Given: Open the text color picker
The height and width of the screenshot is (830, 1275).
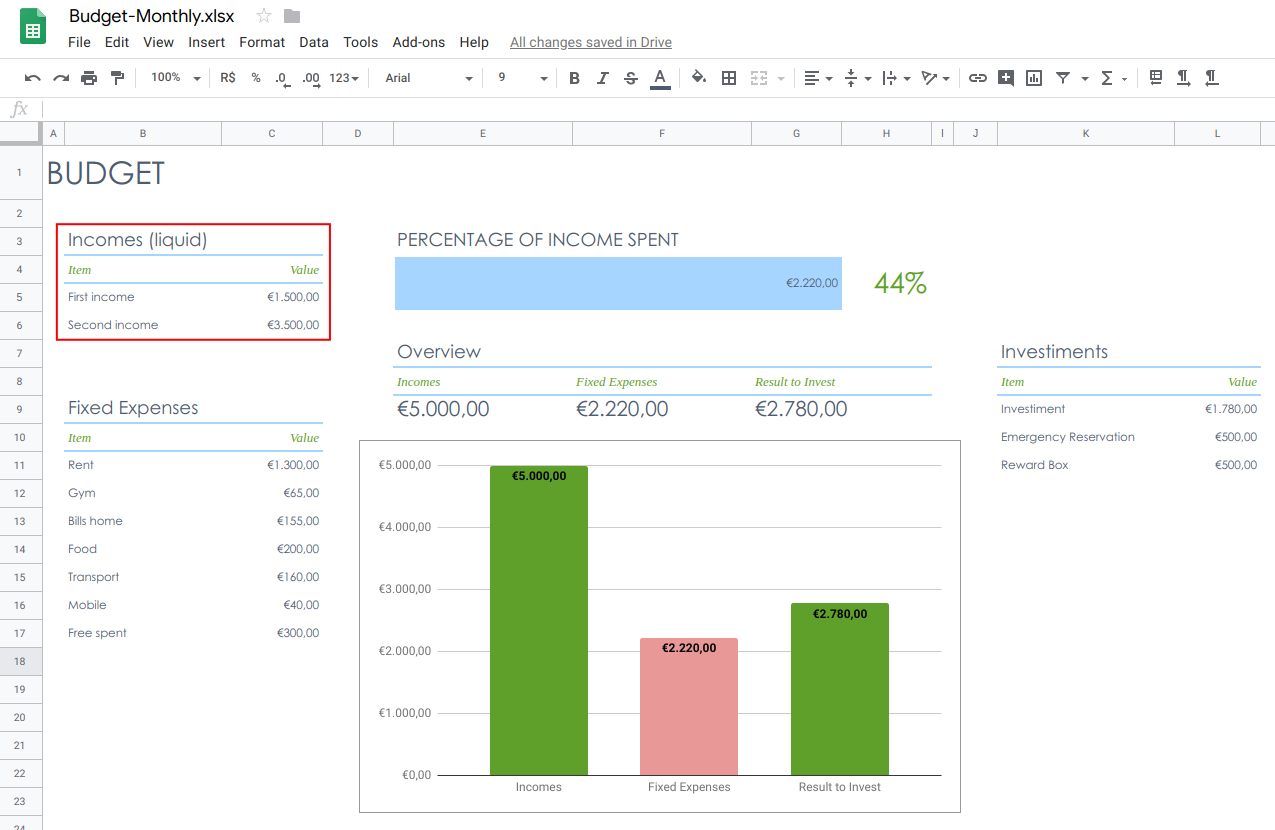Looking at the screenshot, I should pos(660,78).
